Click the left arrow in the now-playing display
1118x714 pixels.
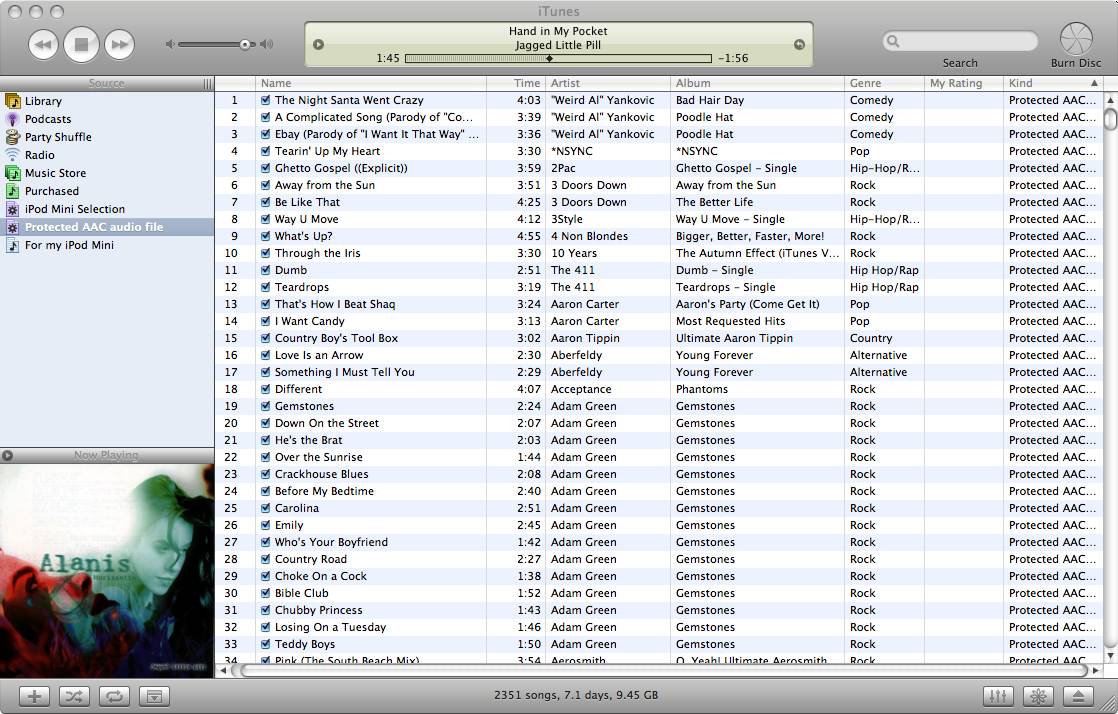point(319,44)
